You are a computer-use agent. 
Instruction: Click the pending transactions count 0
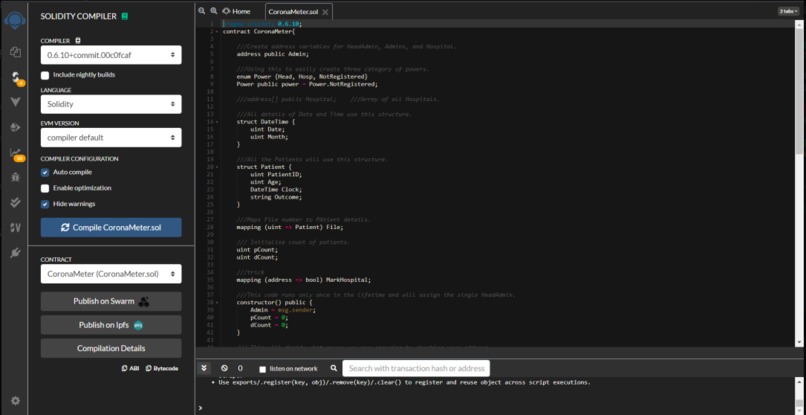coord(240,368)
